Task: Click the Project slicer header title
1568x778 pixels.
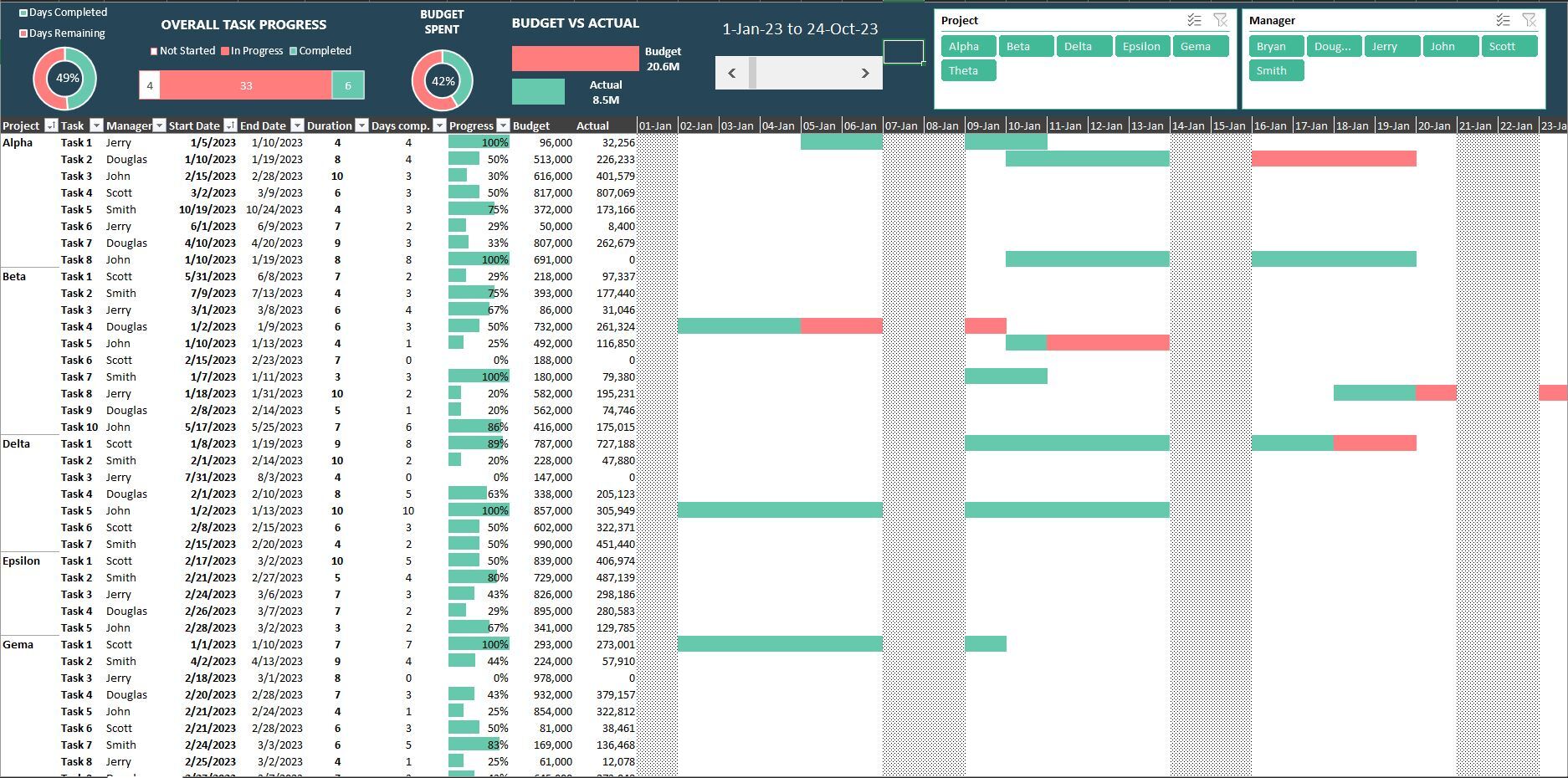Action: [x=960, y=20]
